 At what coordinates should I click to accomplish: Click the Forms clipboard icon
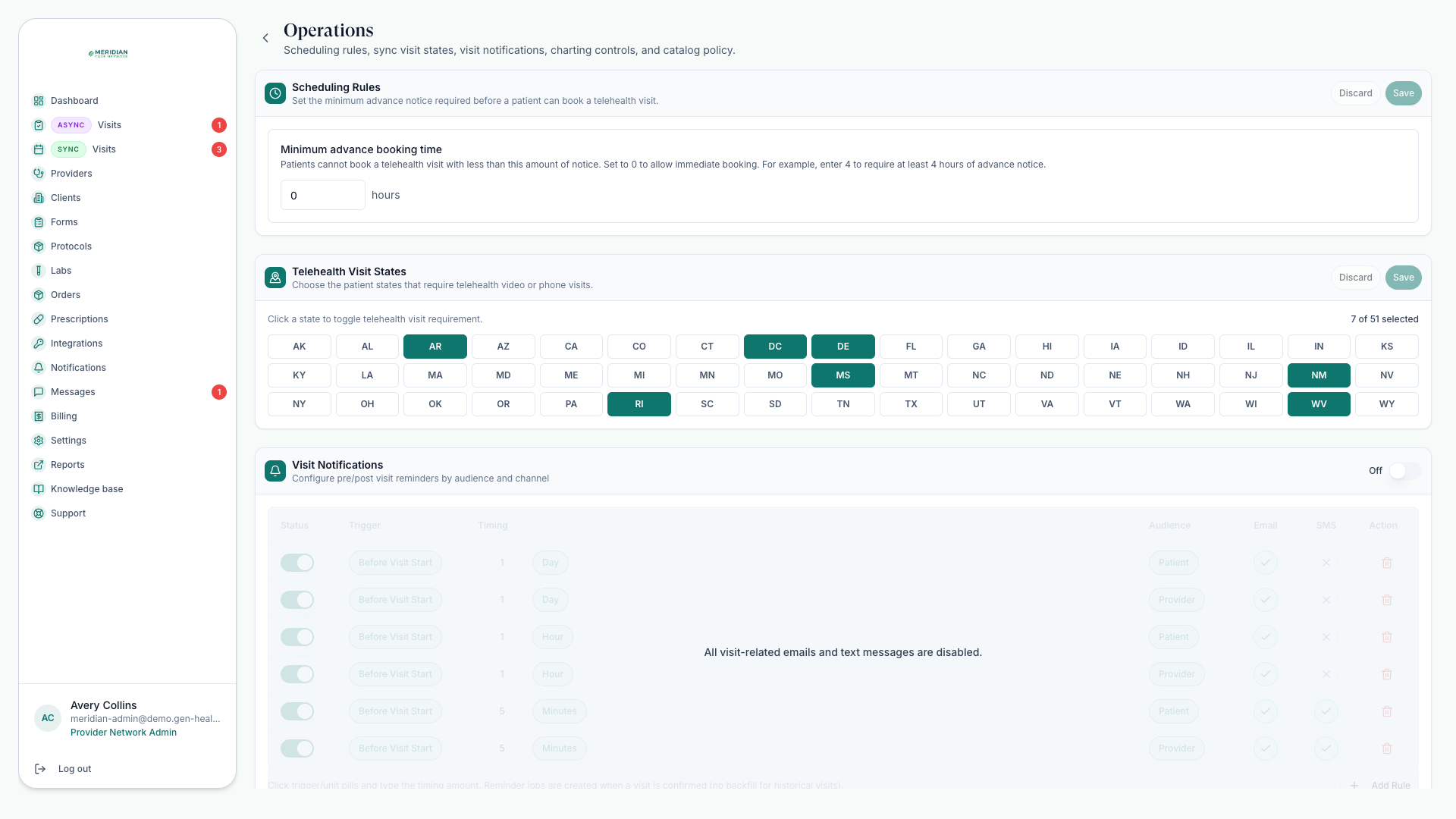(x=39, y=222)
